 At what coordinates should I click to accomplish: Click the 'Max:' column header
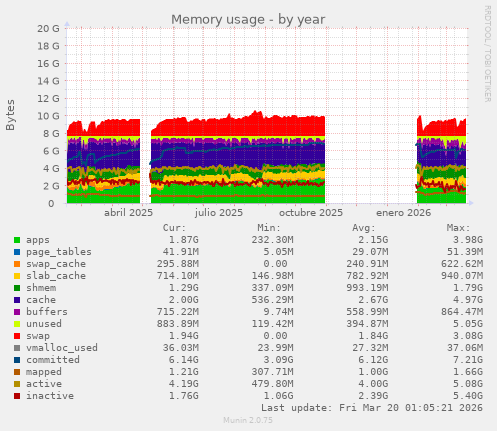458,228
